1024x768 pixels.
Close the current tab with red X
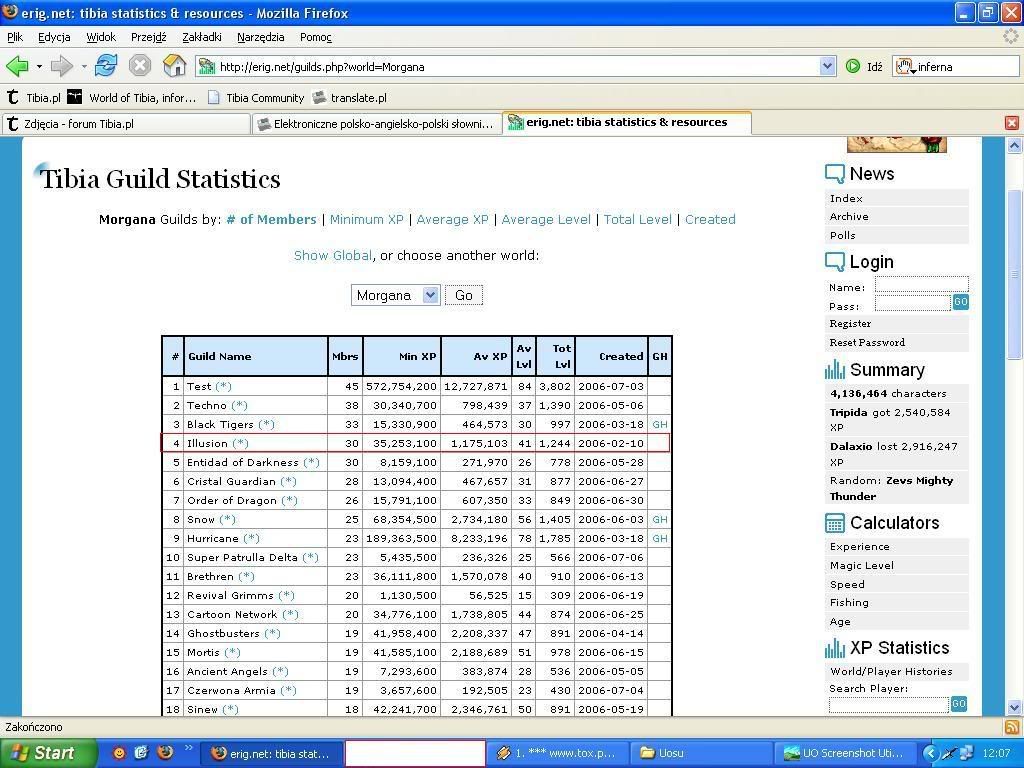tap(1012, 123)
